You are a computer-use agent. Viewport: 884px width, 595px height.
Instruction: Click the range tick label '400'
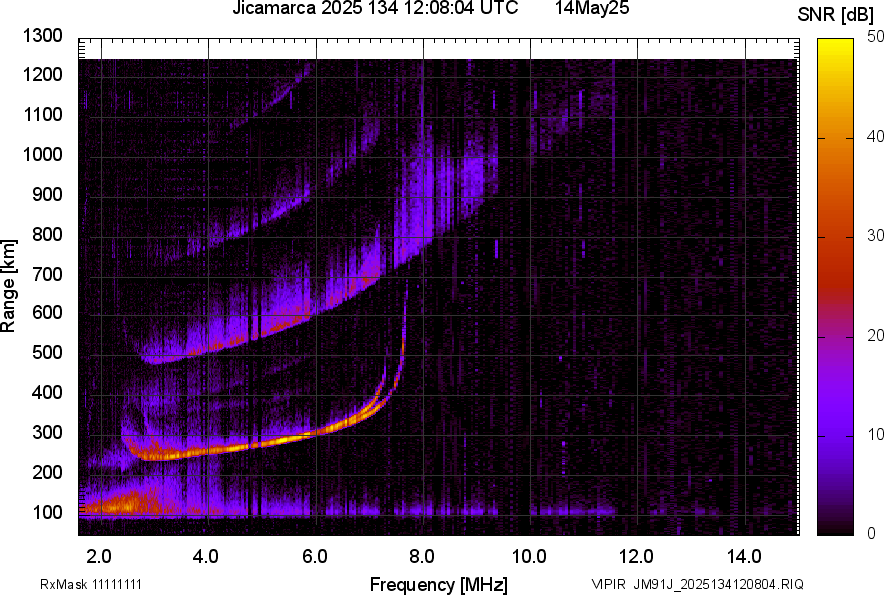[x=47, y=392]
